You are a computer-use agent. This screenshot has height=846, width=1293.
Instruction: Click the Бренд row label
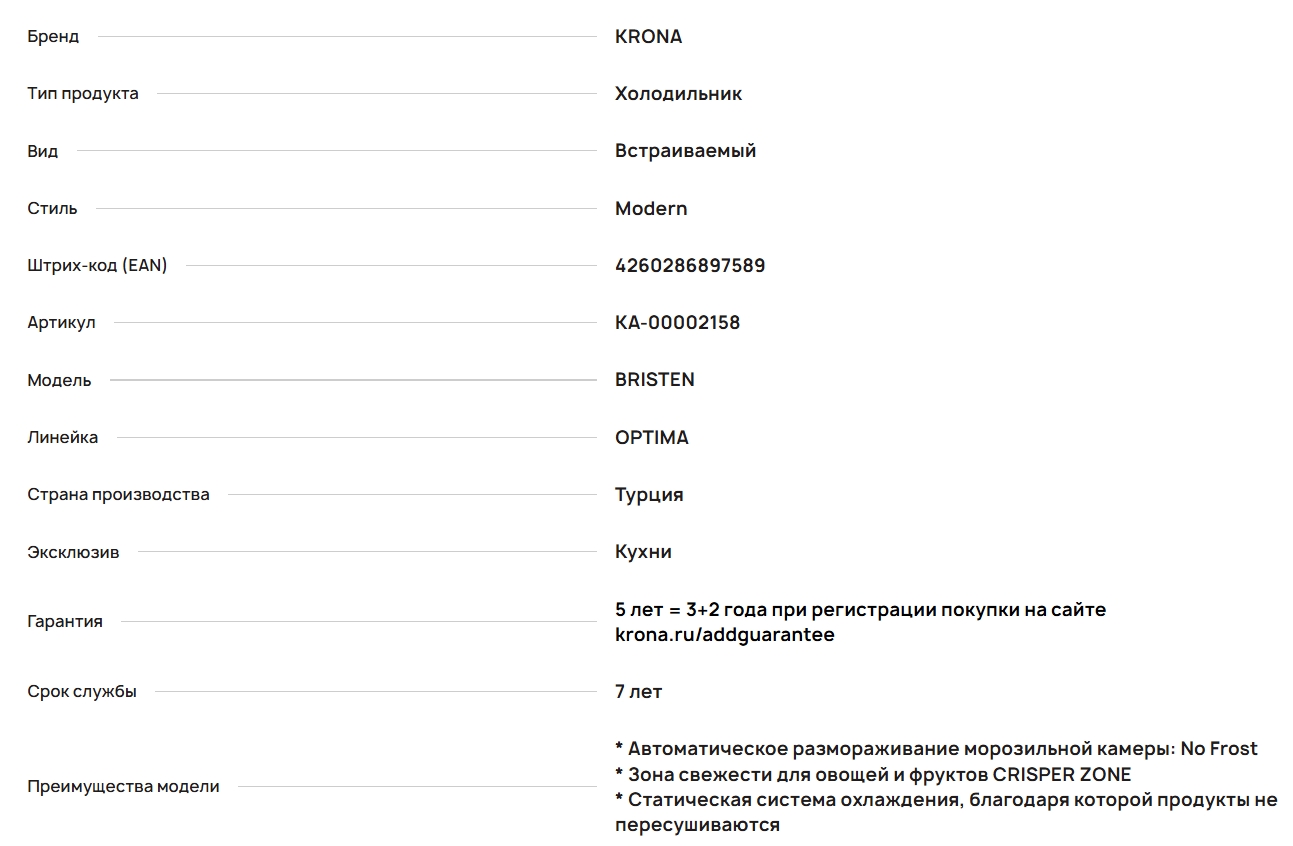coord(53,37)
